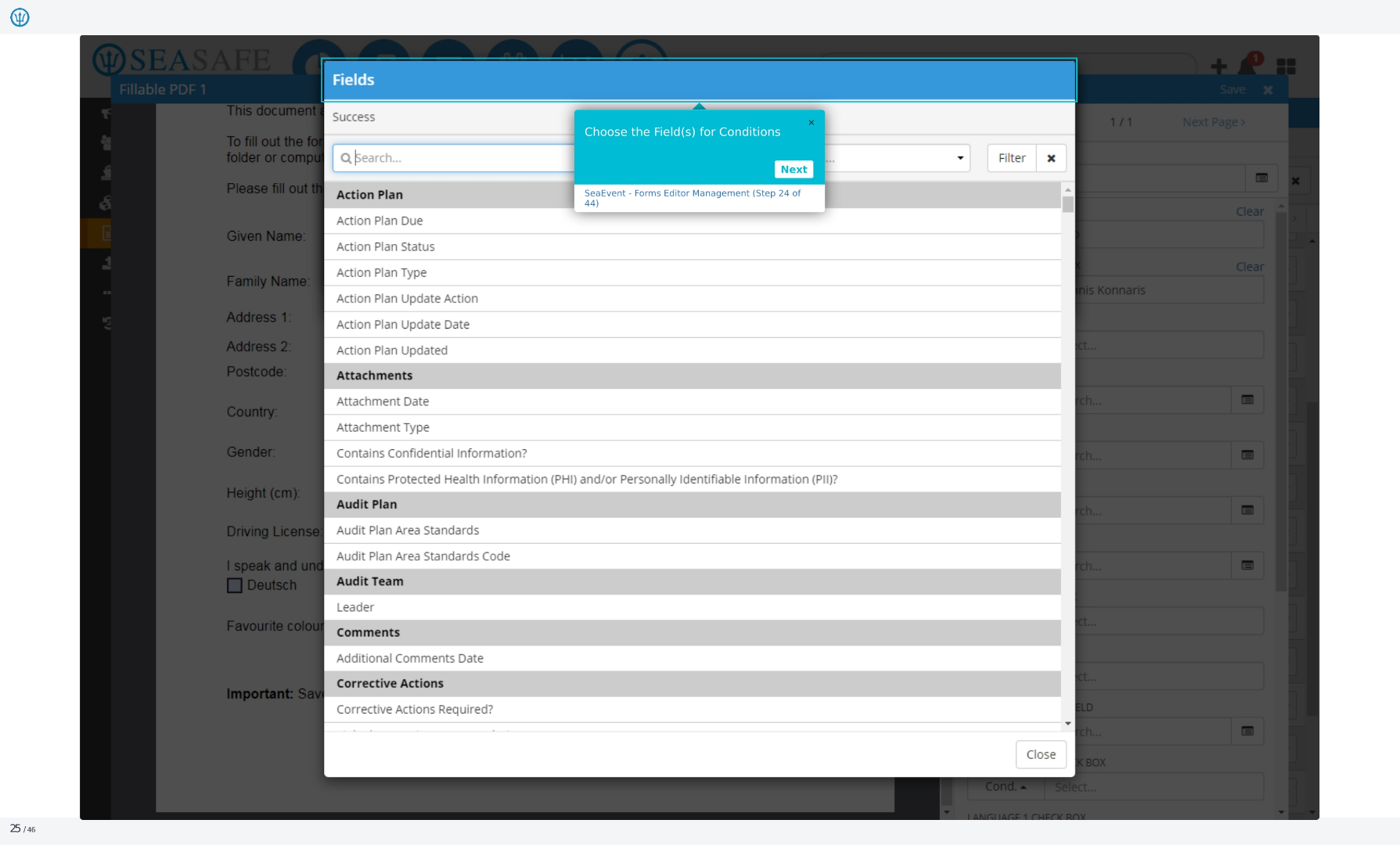1400x845 pixels.
Task: Click the SEASAFE logo in background header
Action: click(182, 59)
